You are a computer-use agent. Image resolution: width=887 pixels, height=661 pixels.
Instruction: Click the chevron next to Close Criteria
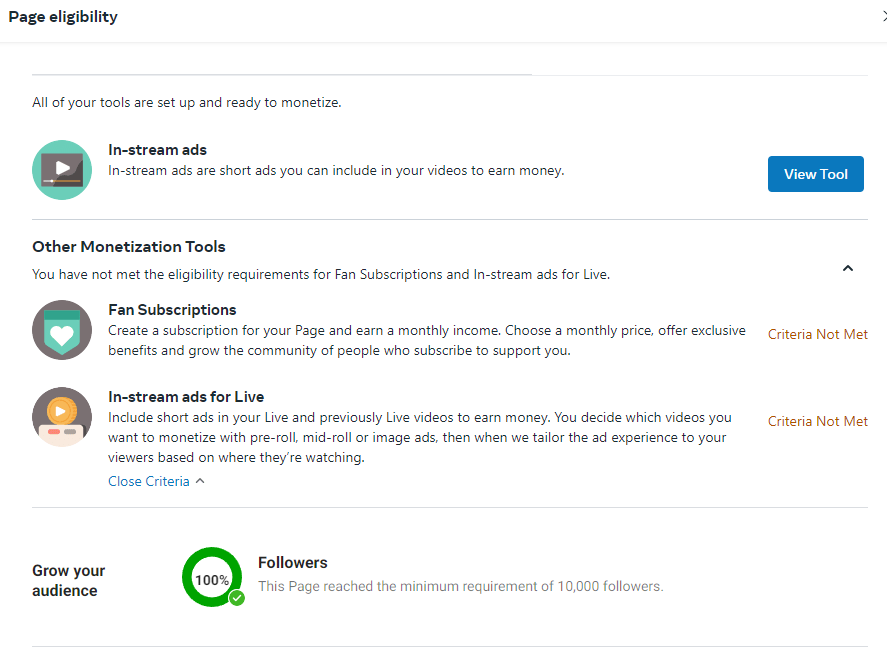200,481
